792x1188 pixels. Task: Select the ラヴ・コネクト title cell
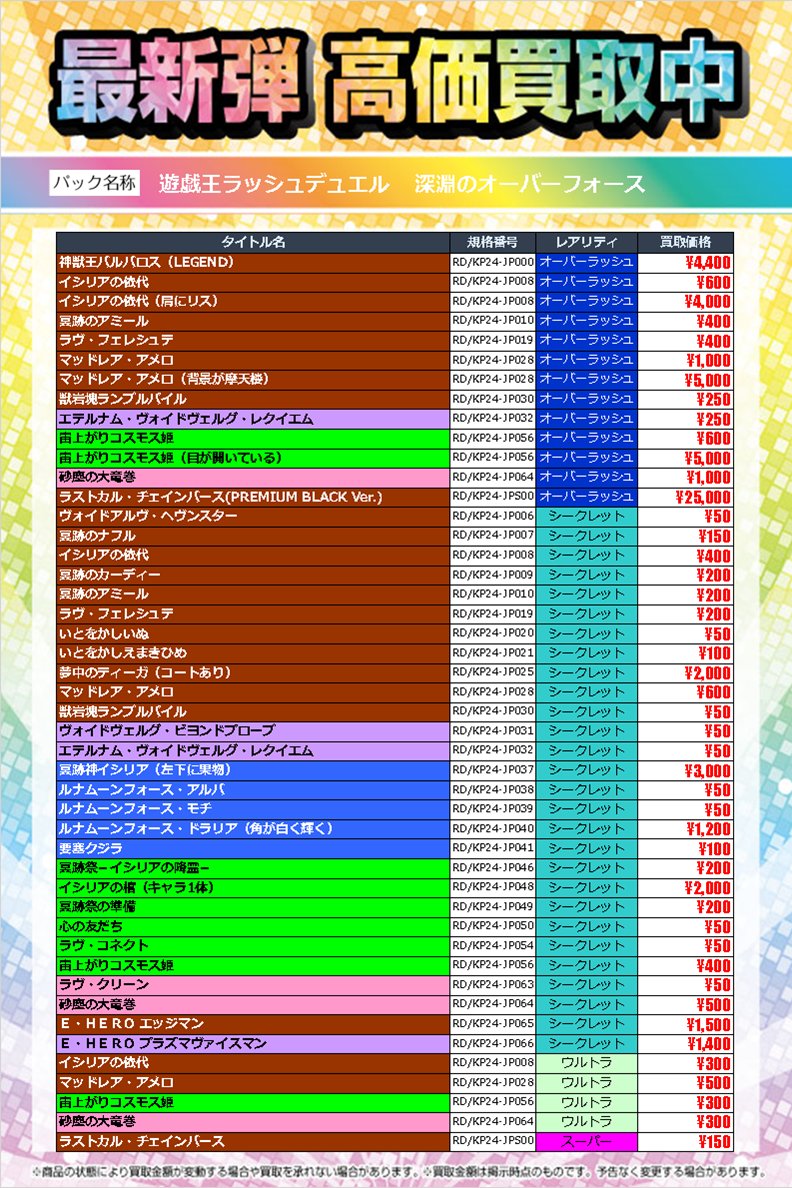tap(253, 946)
